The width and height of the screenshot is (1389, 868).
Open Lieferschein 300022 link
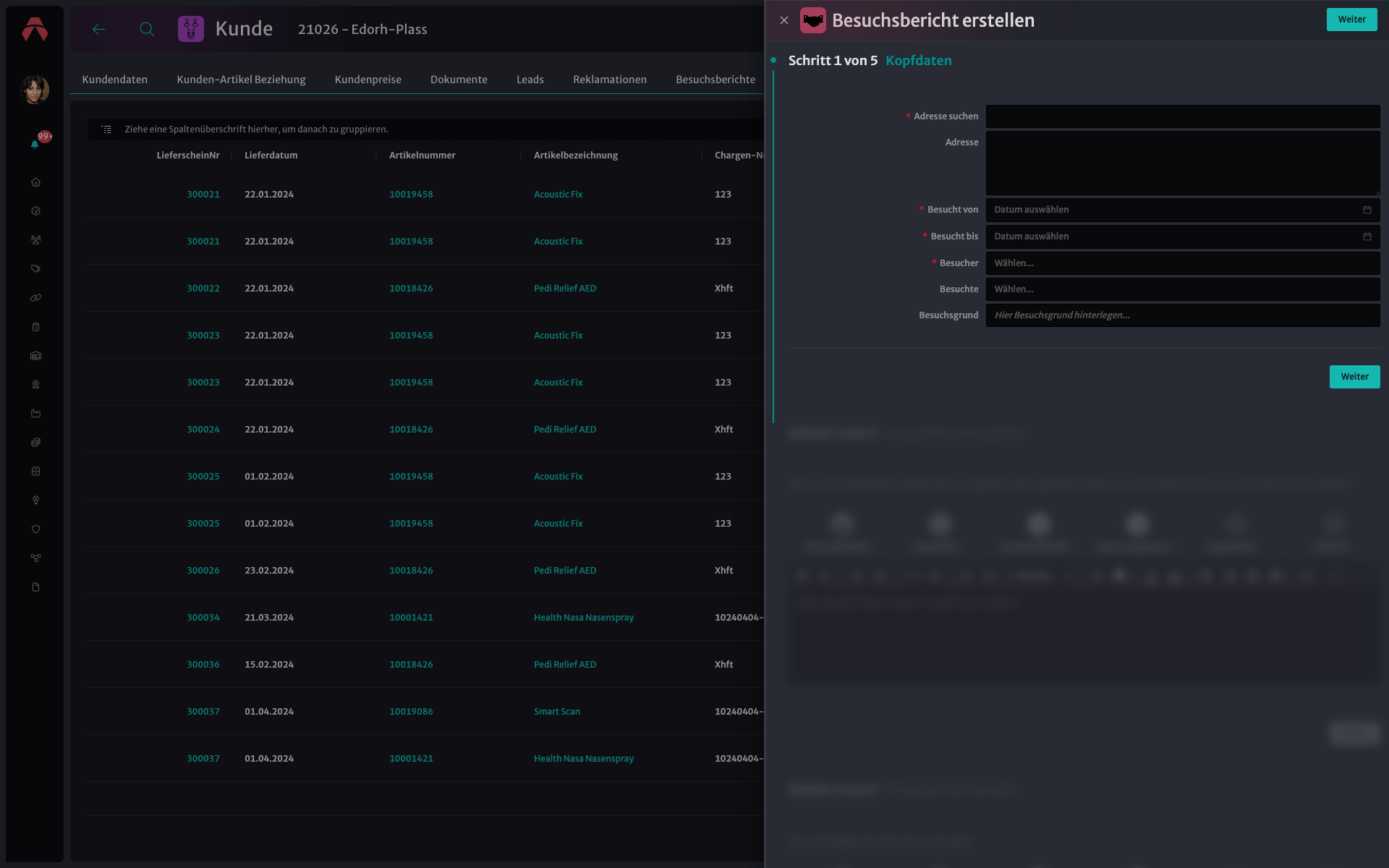pyautogui.click(x=203, y=289)
